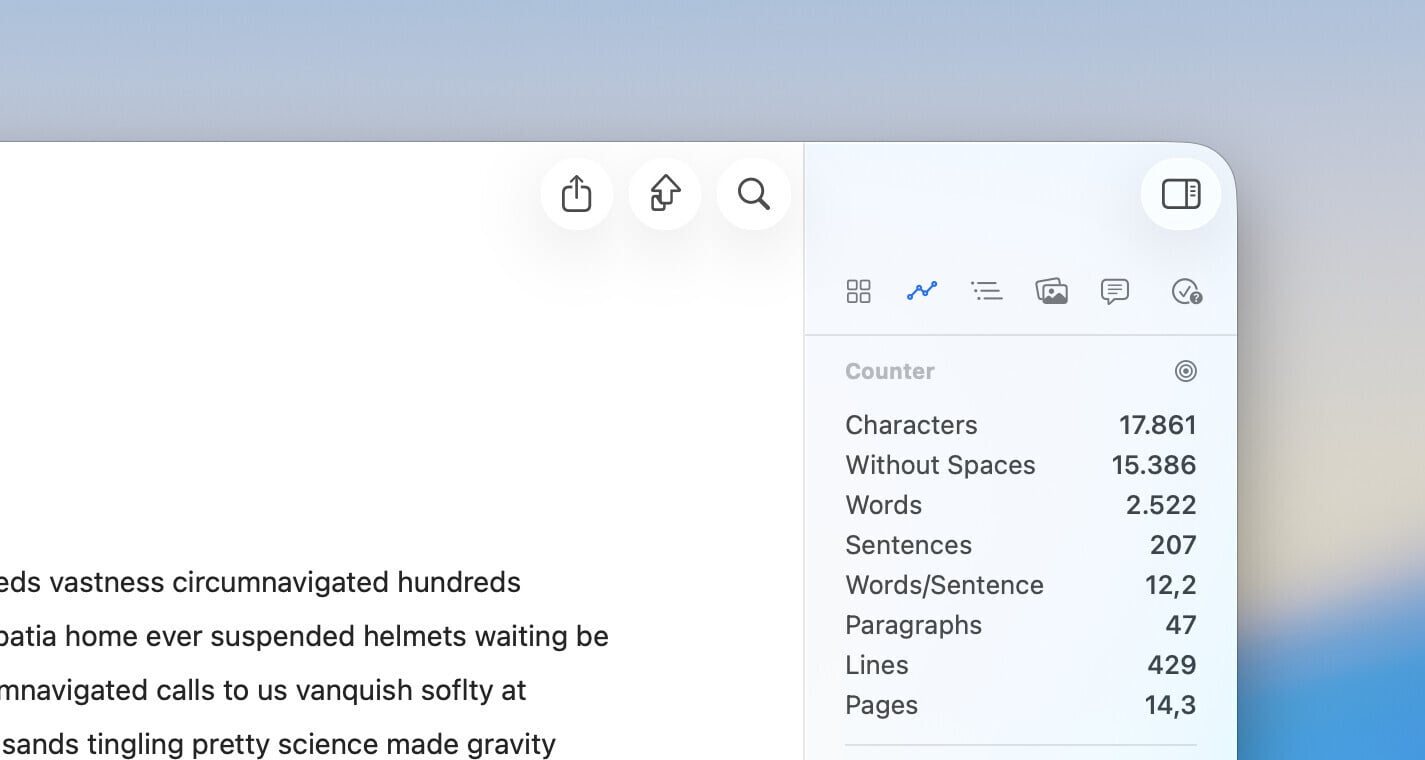Run the proofreading check icon
The image size is (1425, 760).
(1186, 291)
